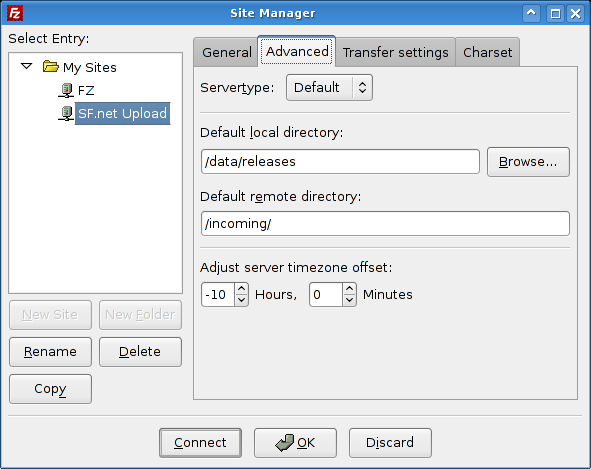Increase the minutes offset by one
The width and height of the screenshot is (591, 469).
coord(349,289)
